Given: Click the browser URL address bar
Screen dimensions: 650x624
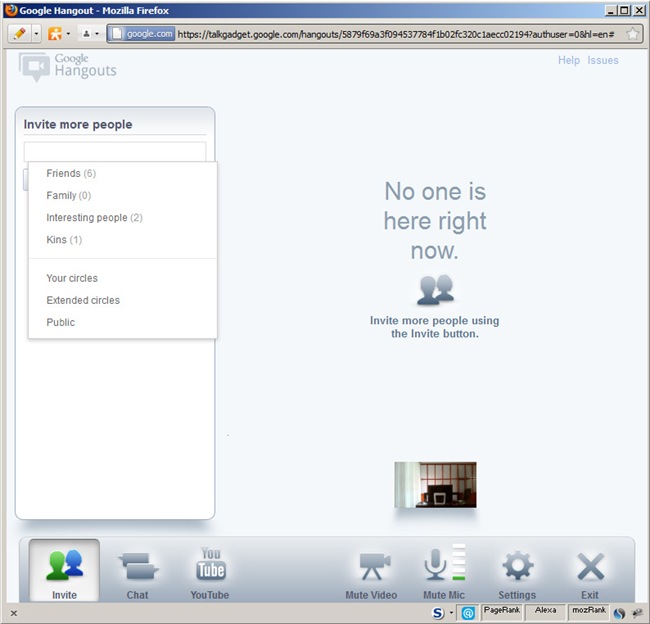Looking at the screenshot, I should click(395, 34).
